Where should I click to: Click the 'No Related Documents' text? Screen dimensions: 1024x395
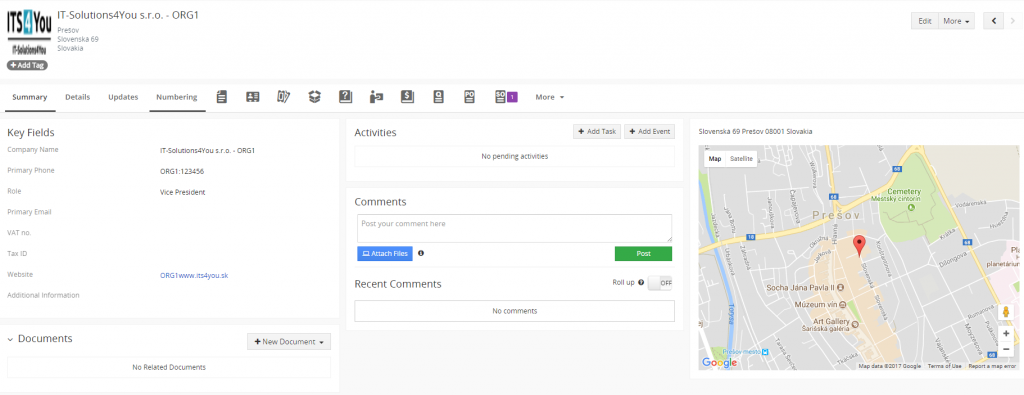169,368
